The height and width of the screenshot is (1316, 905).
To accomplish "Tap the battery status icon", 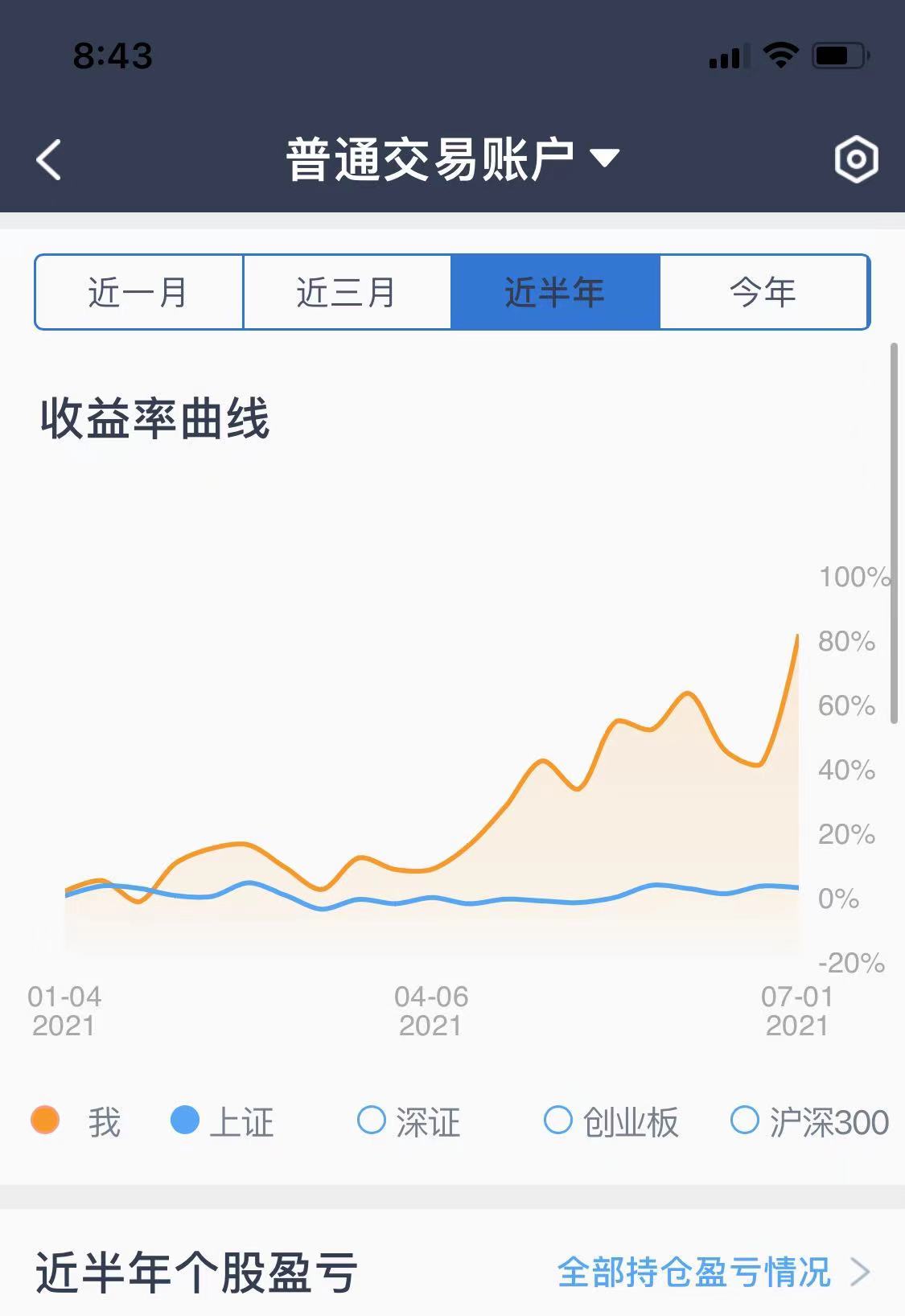I will 841,56.
